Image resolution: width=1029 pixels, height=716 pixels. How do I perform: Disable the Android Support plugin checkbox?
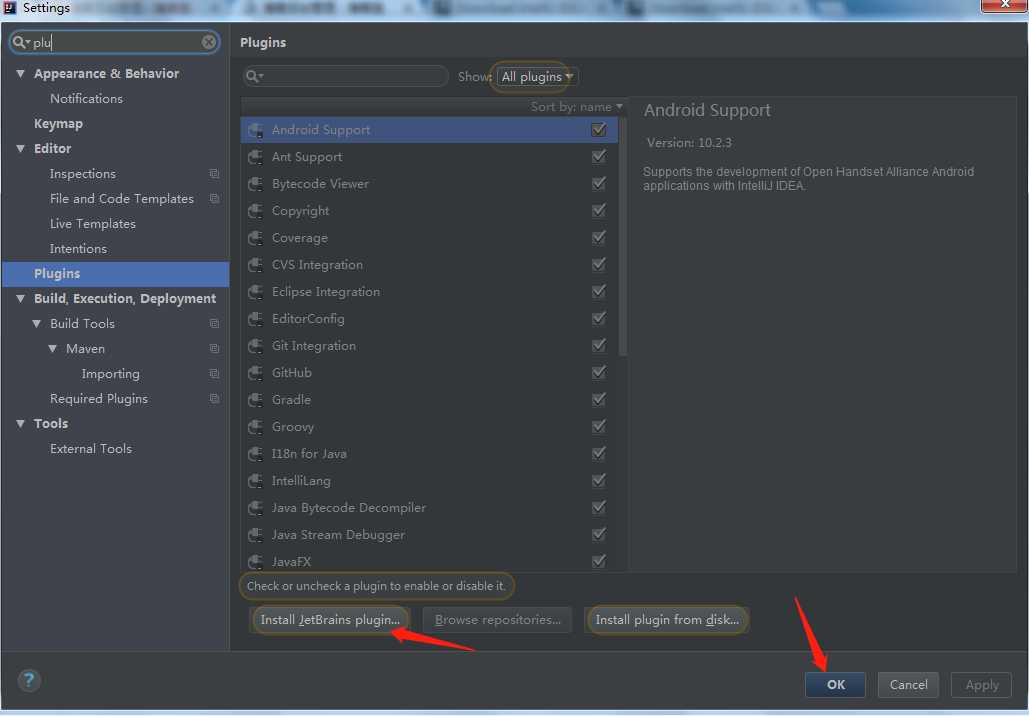click(598, 129)
